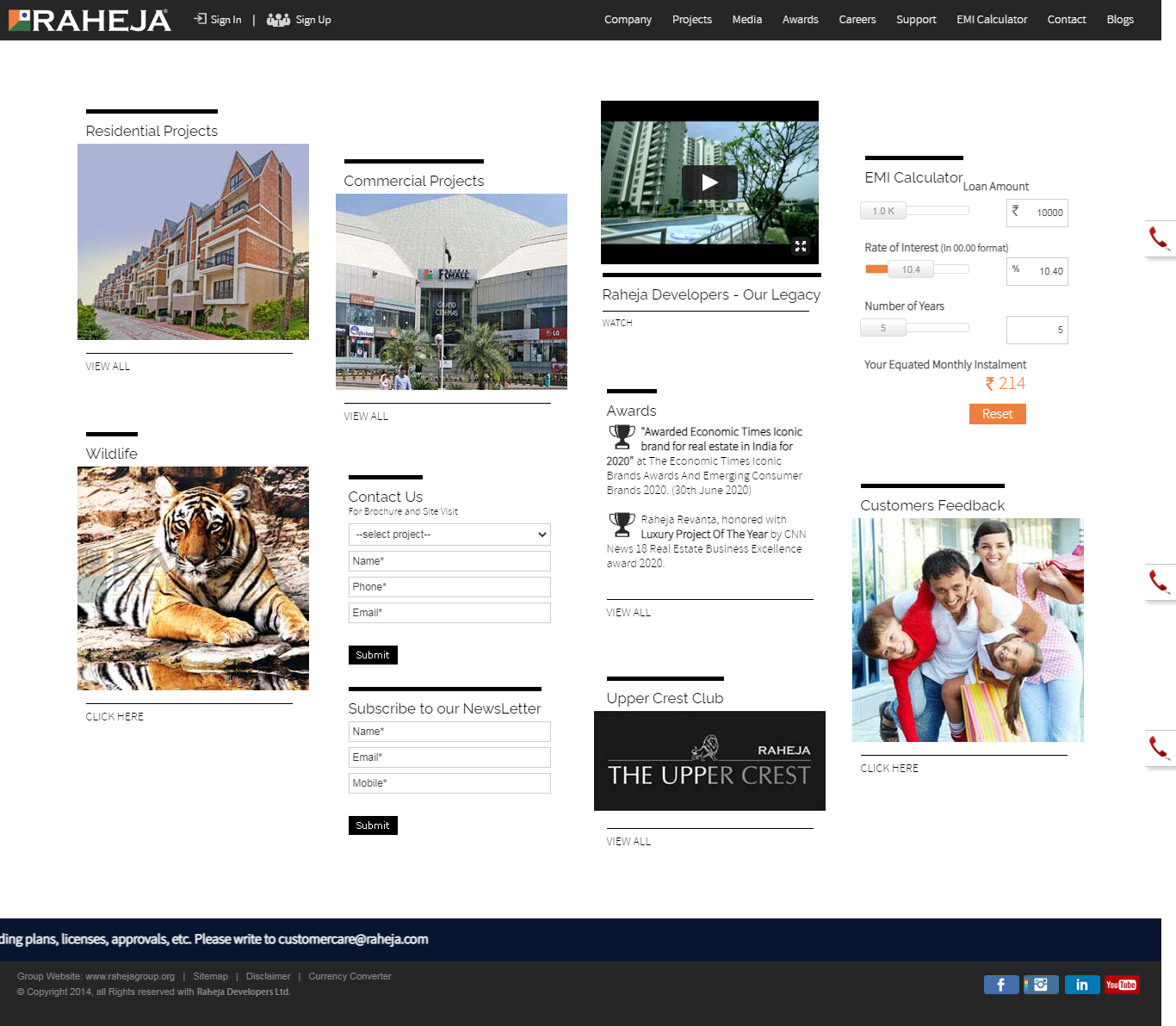The height and width of the screenshot is (1026, 1176).
Task: Click the trophy icon beside Economic Times award
Action: (x=622, y=437)
